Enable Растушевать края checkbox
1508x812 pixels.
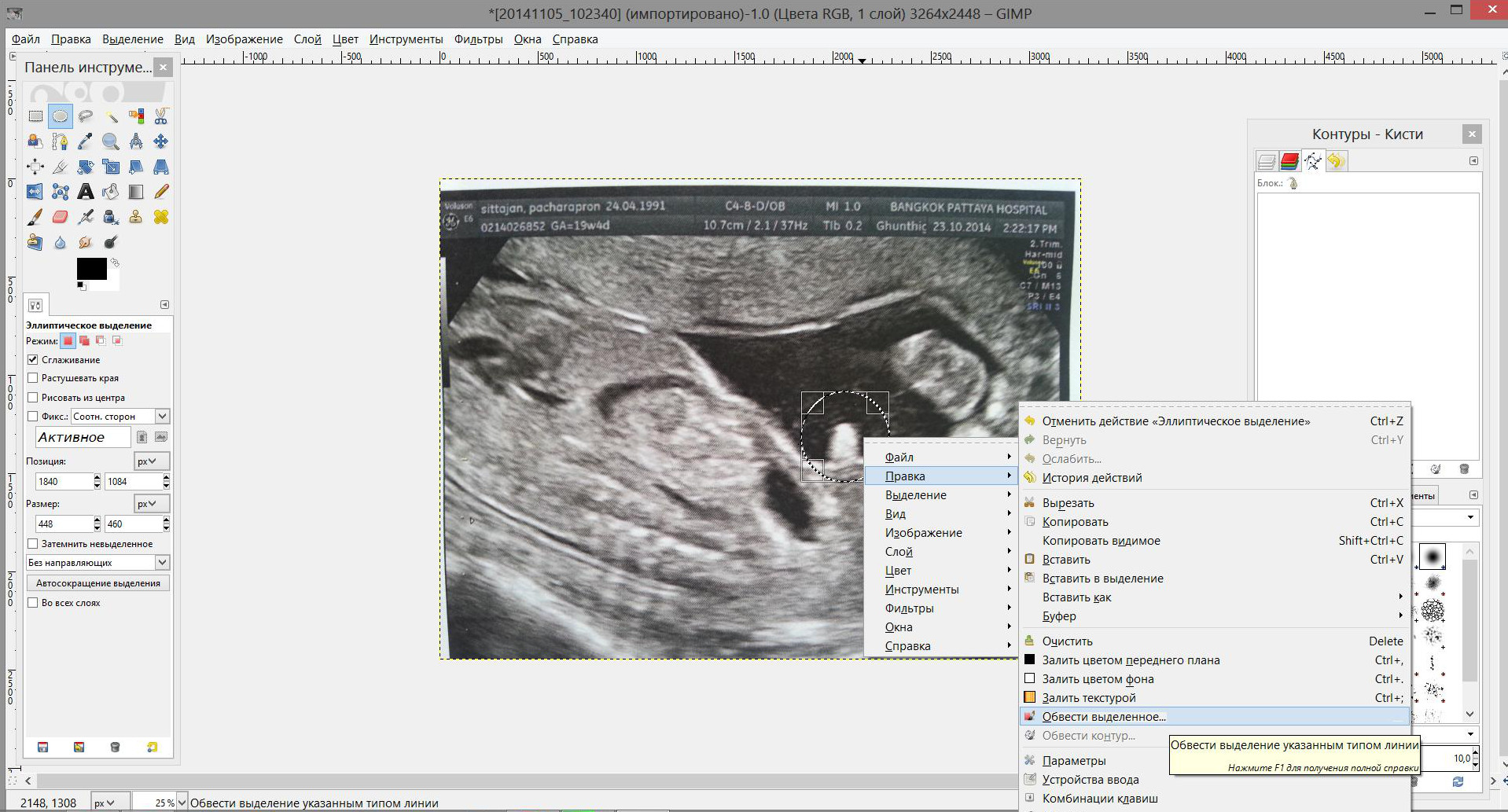(x=33, y=378)
